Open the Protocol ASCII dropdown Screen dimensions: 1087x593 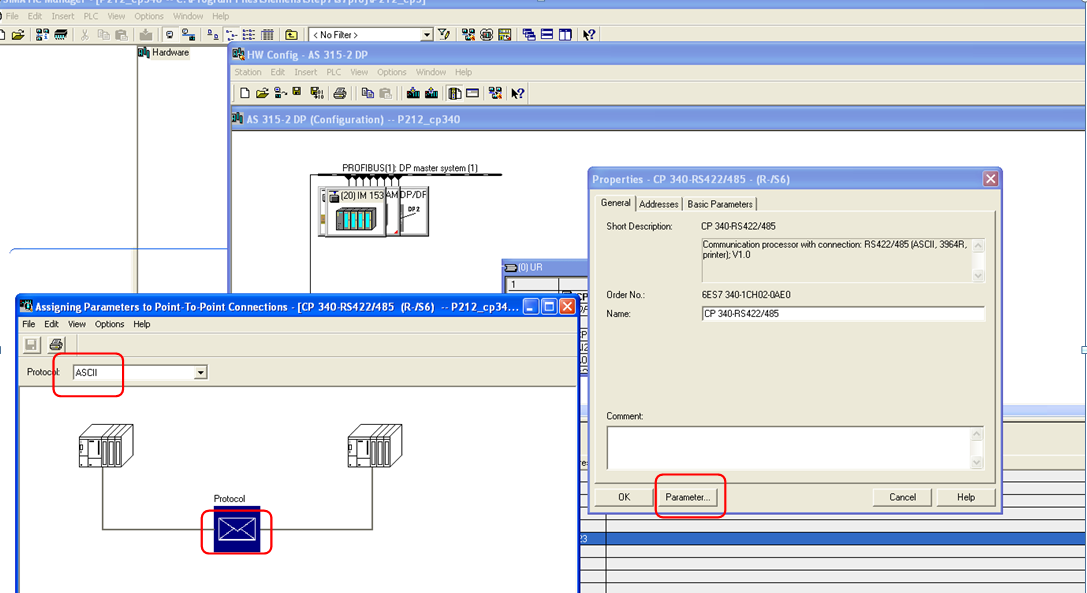point(200,372)
